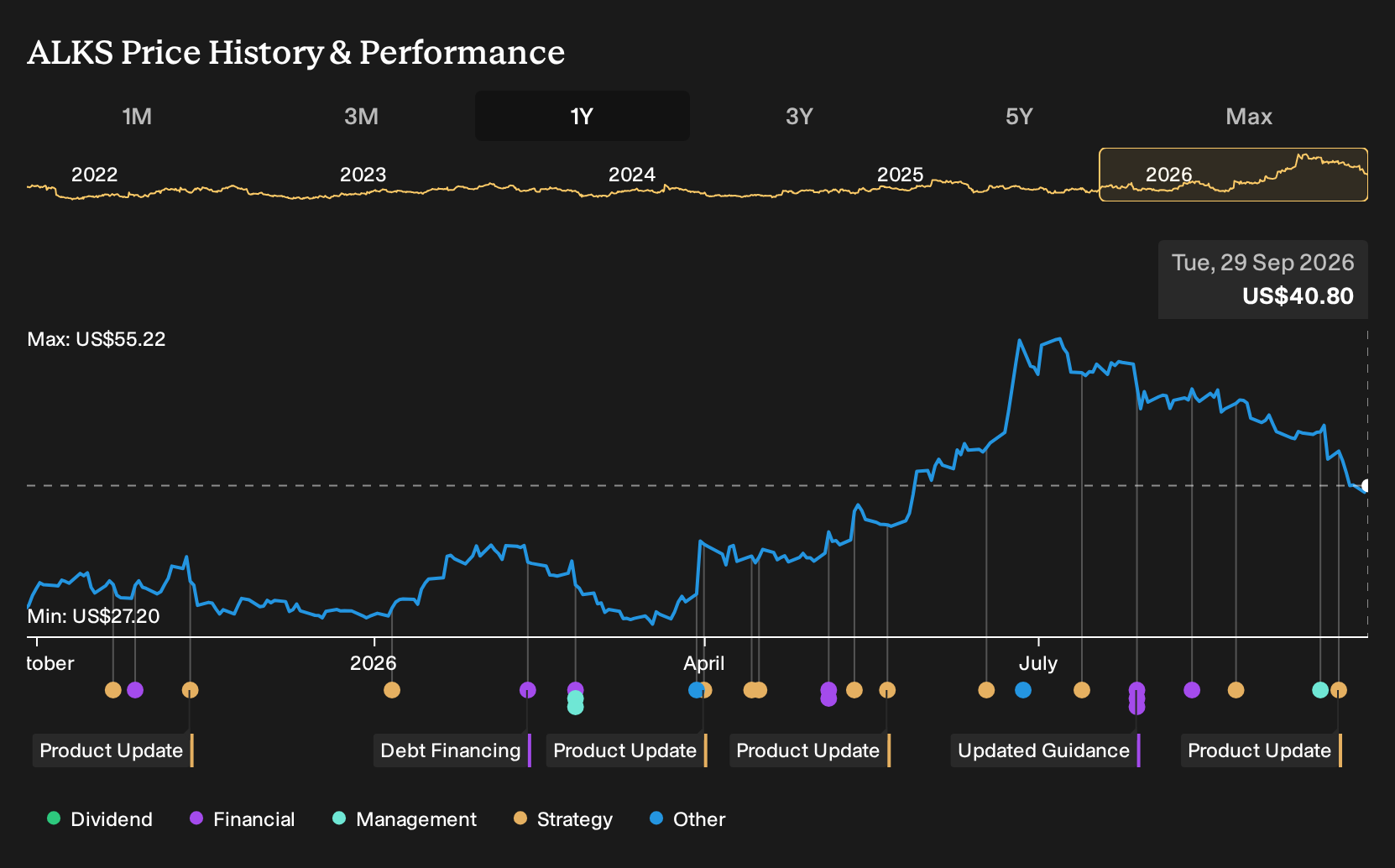Viewport: 1395px width, 868px height.
Task: Click the orange marker just after July
Action: coord(1082,690)
